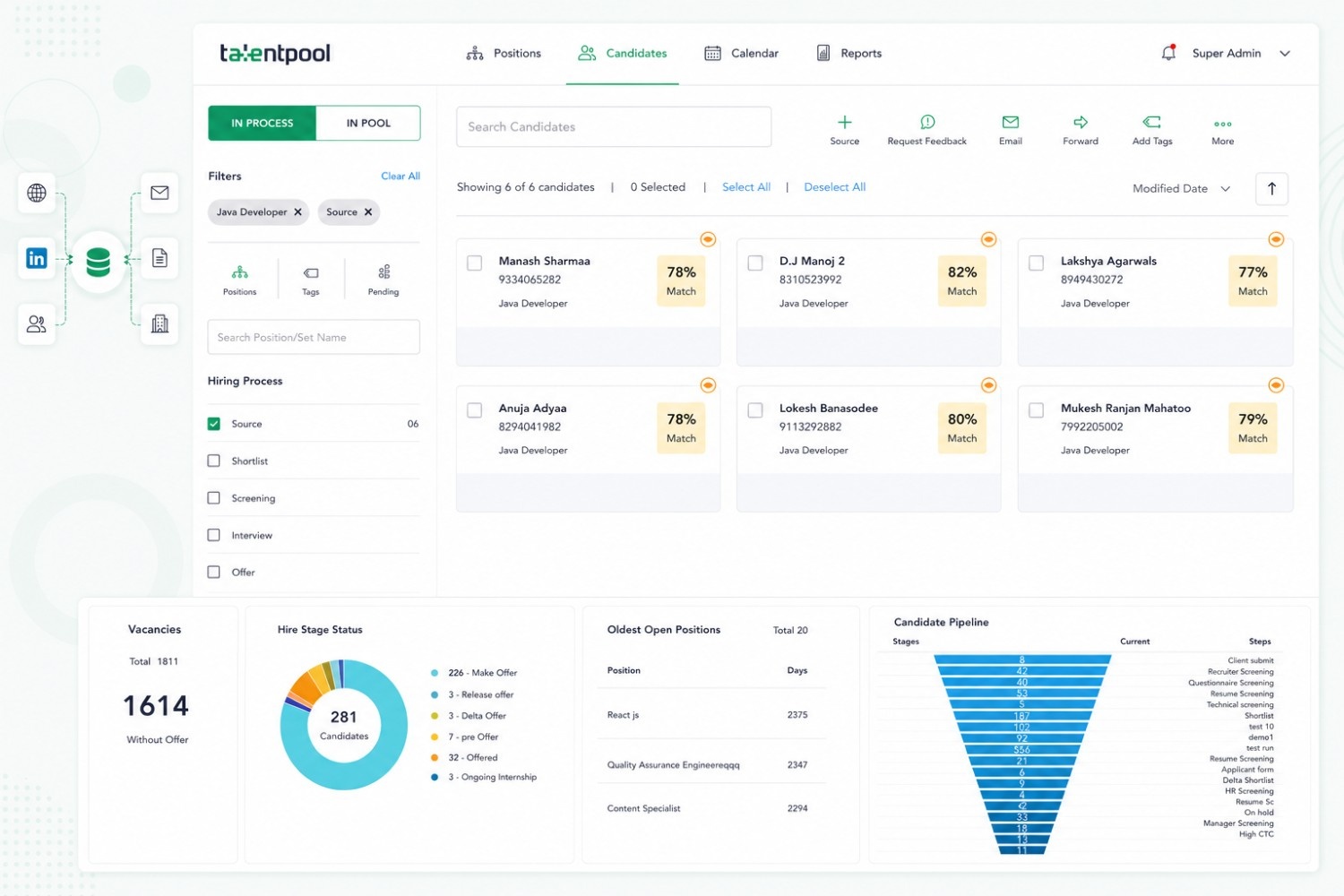Select Lakshya Agarwals candidate checkbox
1344x896 pixels.
point(1036,263)
